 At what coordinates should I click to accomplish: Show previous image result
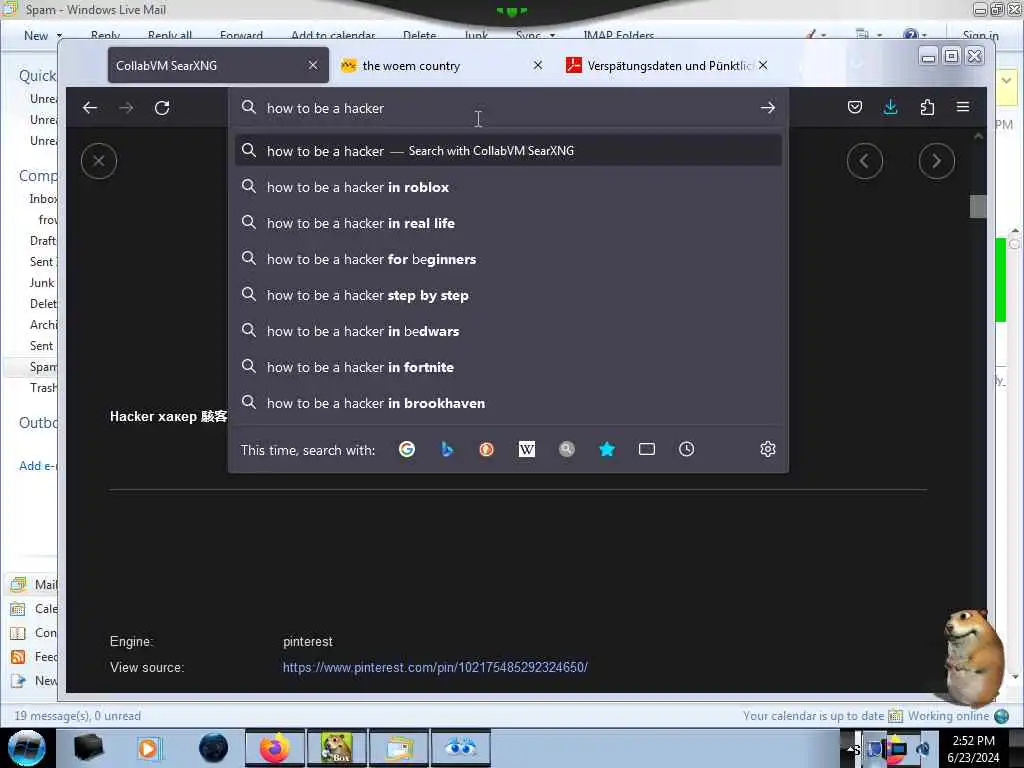(x=865, y=161)
